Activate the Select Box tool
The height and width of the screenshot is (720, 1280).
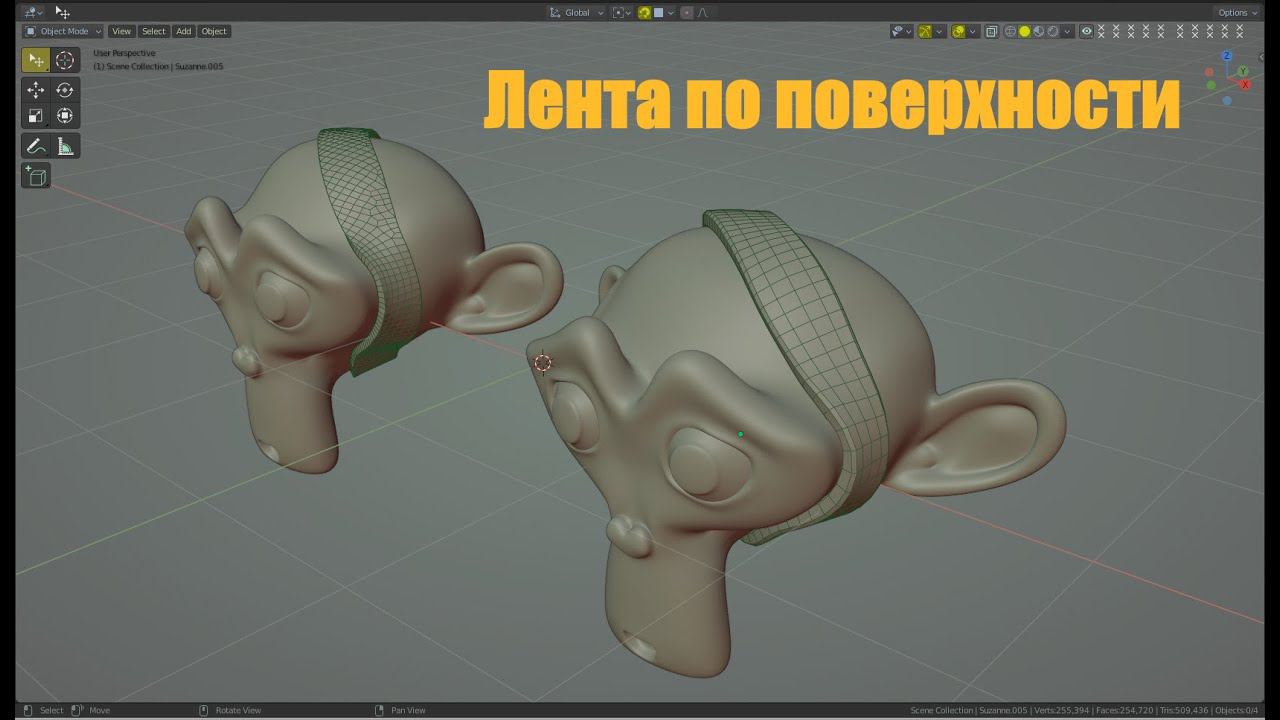pyautogui.click(x=35, y=60)
